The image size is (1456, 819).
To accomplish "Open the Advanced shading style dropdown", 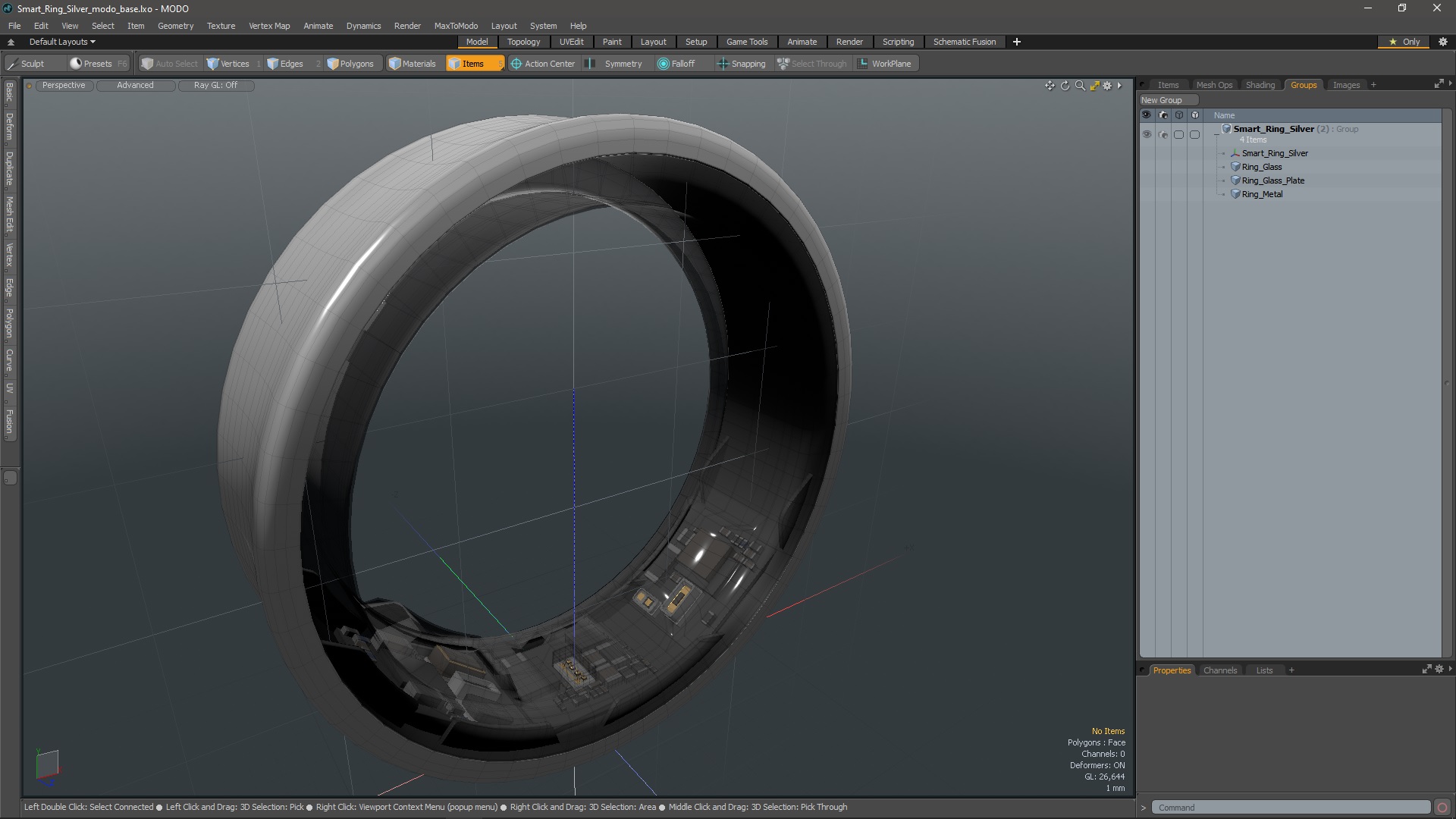I will coord(135,86).
